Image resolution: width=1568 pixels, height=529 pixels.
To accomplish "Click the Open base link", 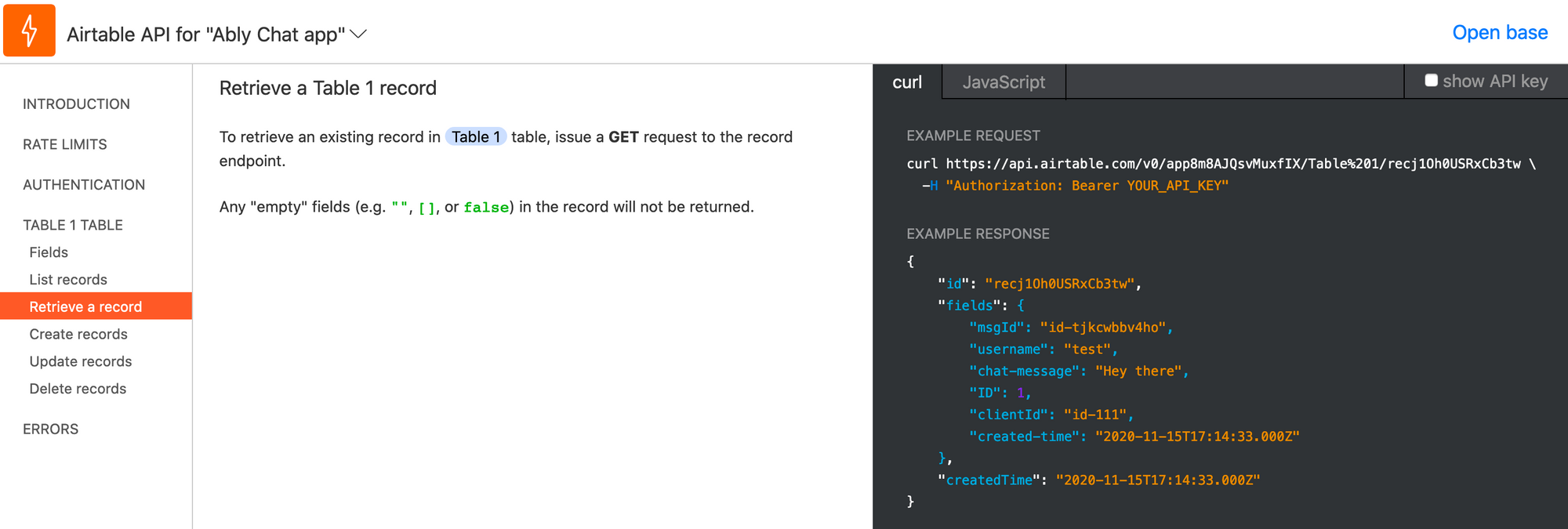I will [x=1500, y=33].
